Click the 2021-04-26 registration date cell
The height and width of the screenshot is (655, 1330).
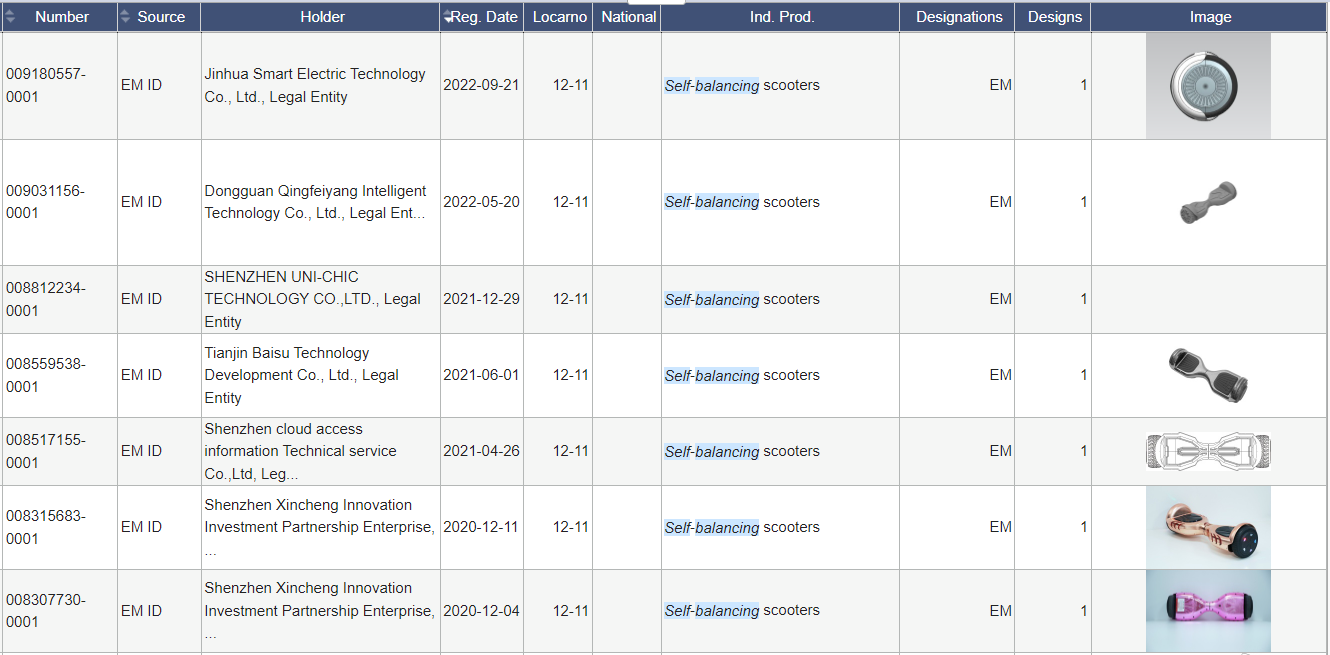point(481,451)
